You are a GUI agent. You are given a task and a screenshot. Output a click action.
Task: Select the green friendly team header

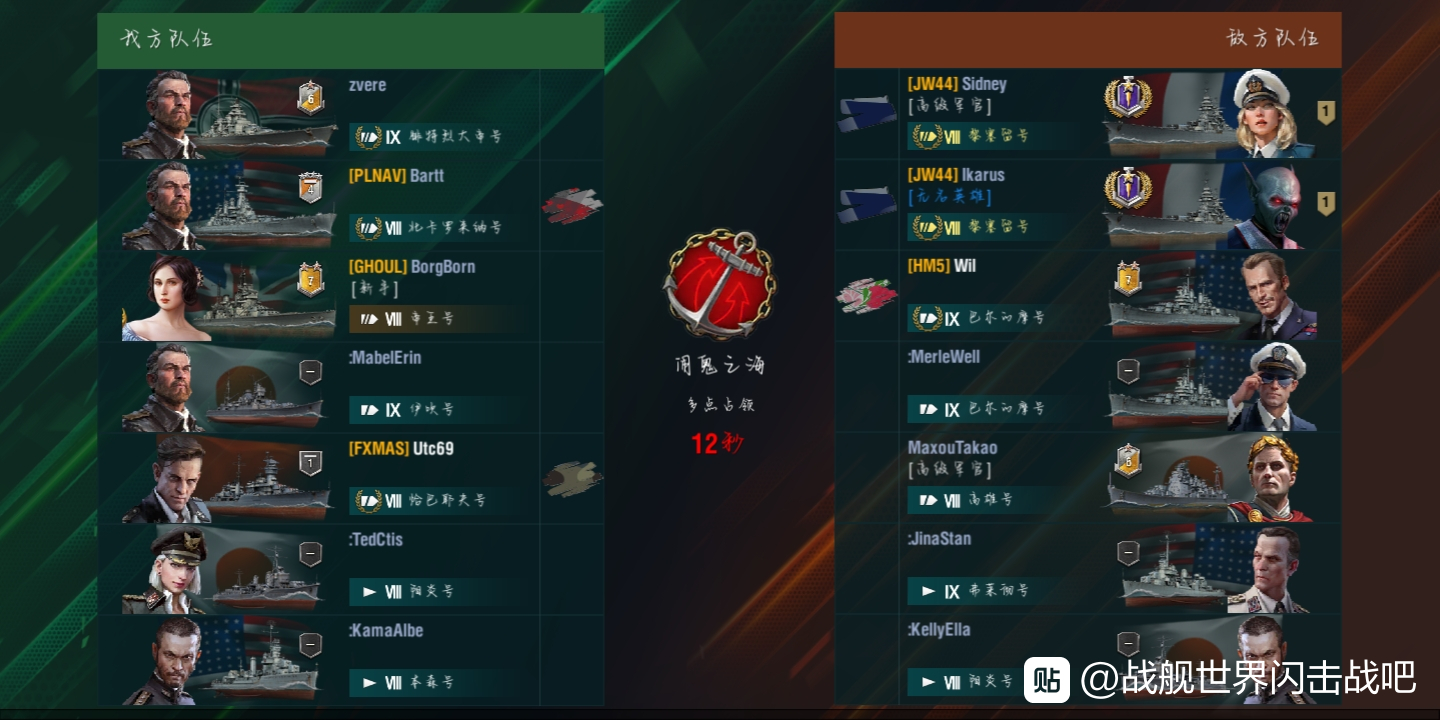[351, 40]
